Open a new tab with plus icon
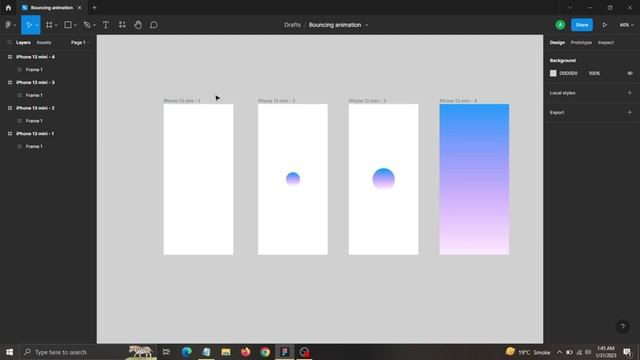This screenshot has height=360, width=640. [94, 7]
